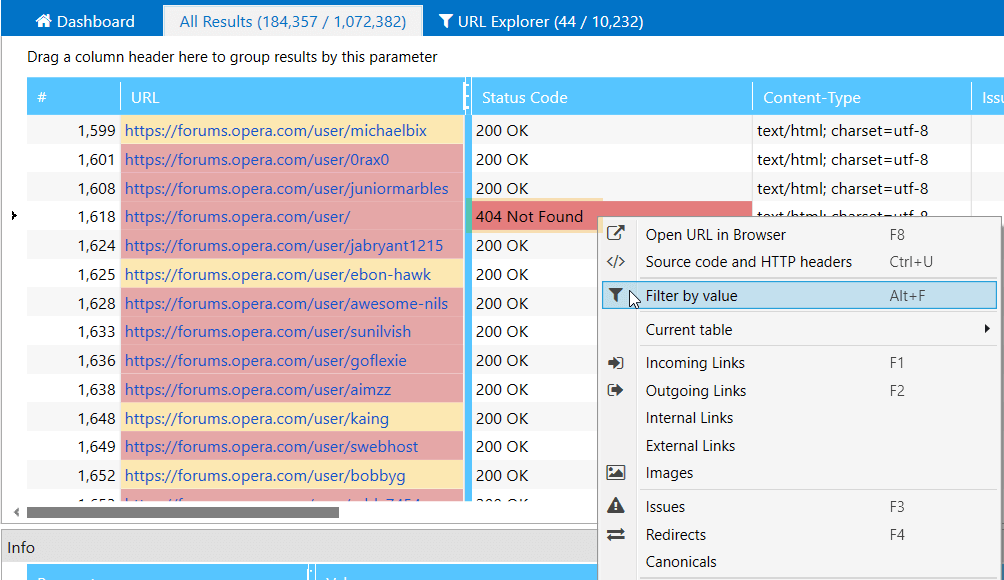
Task: Click the URL Explorer funnel icon
Action: tap(446, 22)
